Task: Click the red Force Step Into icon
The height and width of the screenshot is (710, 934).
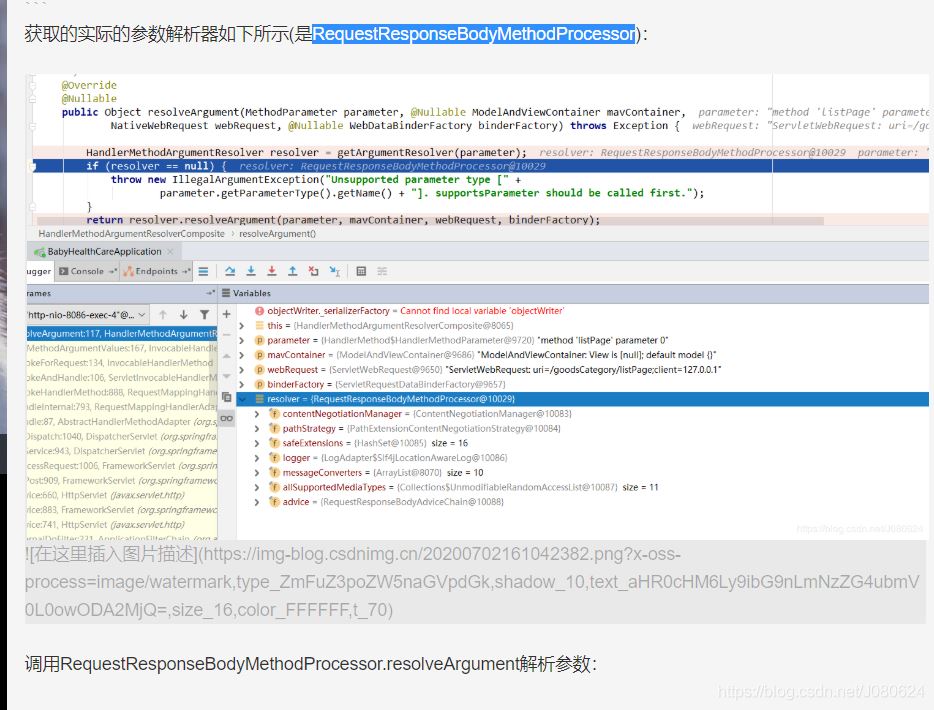Action: tap(271, 271)
